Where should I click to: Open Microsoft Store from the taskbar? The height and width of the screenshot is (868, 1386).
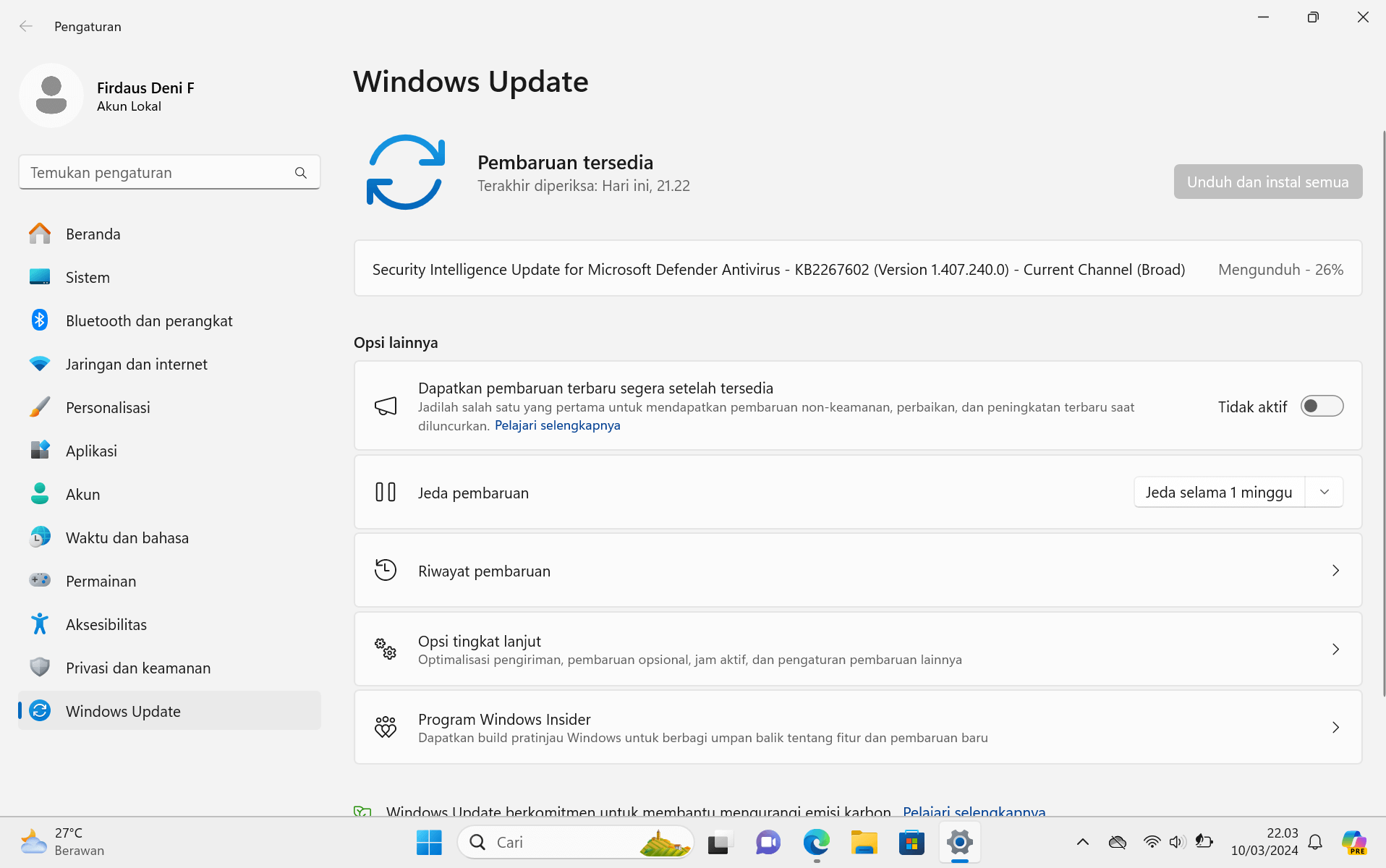(x=911, y=842)
